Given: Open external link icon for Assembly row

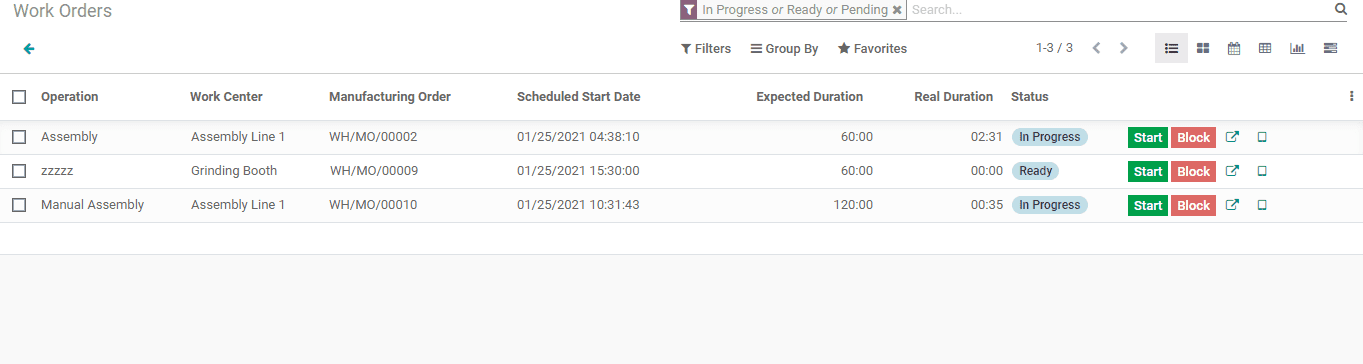Looking at the screenshot, I should tap(1232, 137).
